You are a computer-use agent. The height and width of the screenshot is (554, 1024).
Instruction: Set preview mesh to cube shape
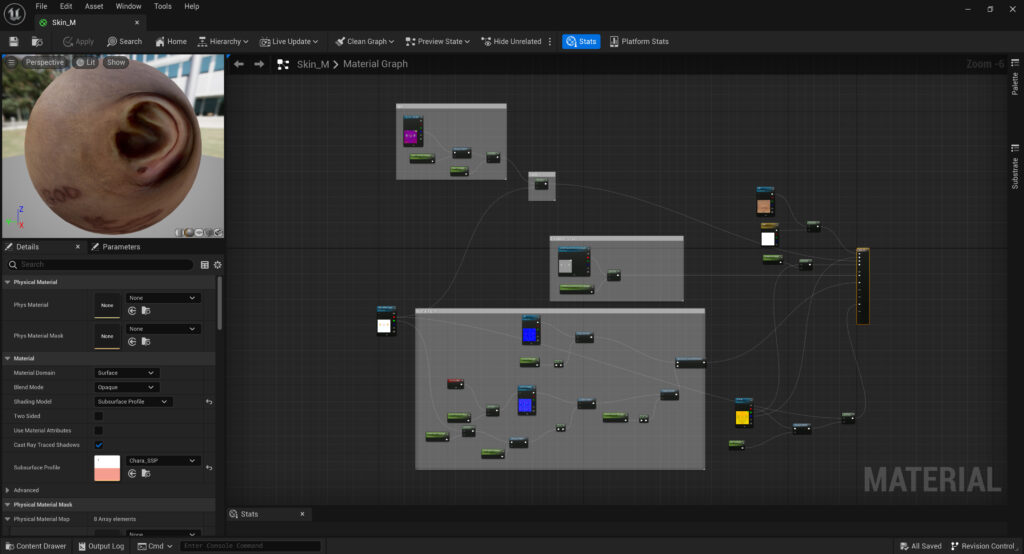pos(209,233)
